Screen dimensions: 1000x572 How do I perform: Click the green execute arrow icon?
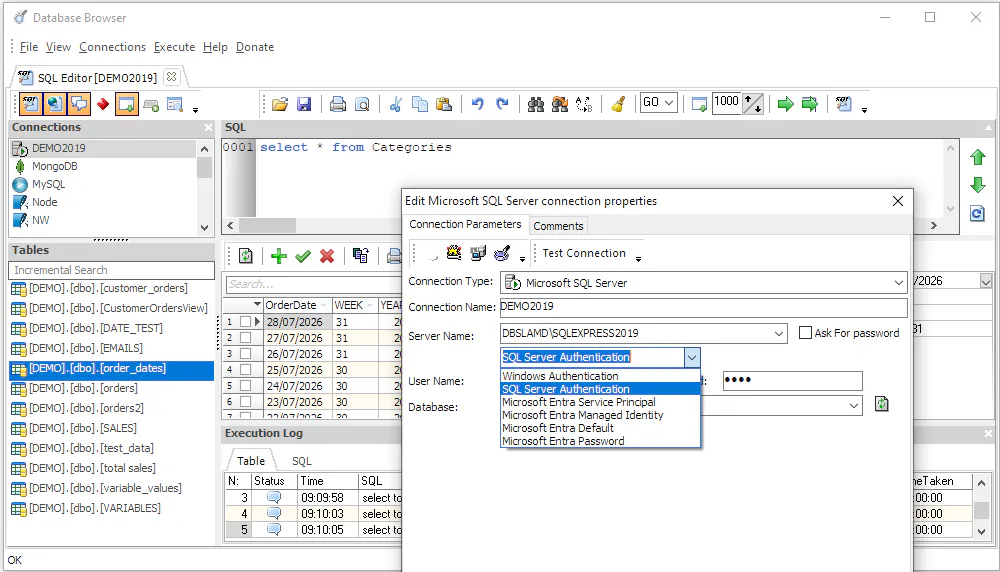(x=786, y=104)
